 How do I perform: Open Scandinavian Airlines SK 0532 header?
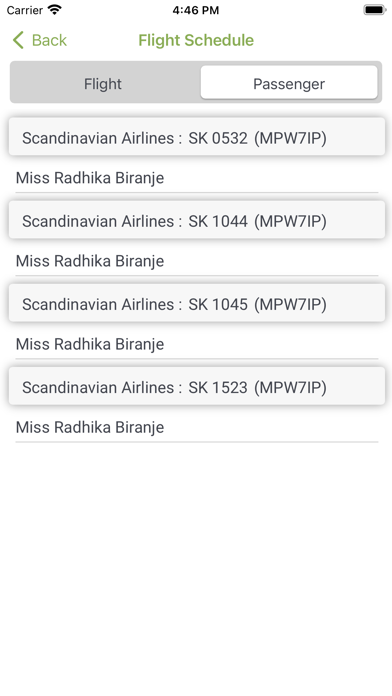197,137
